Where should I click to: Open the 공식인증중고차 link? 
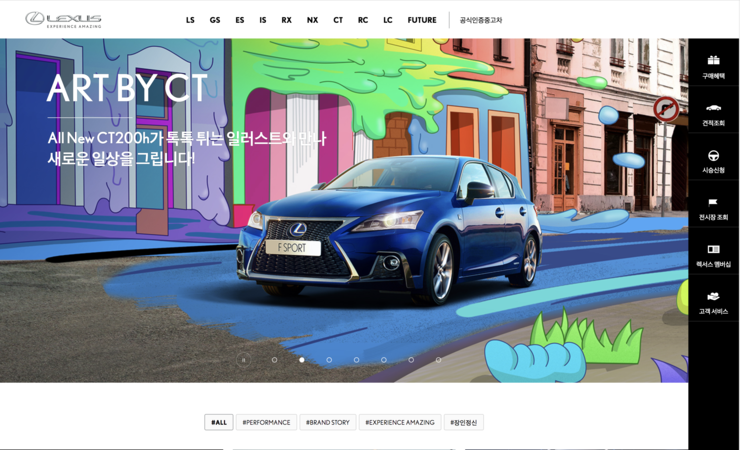481,20
